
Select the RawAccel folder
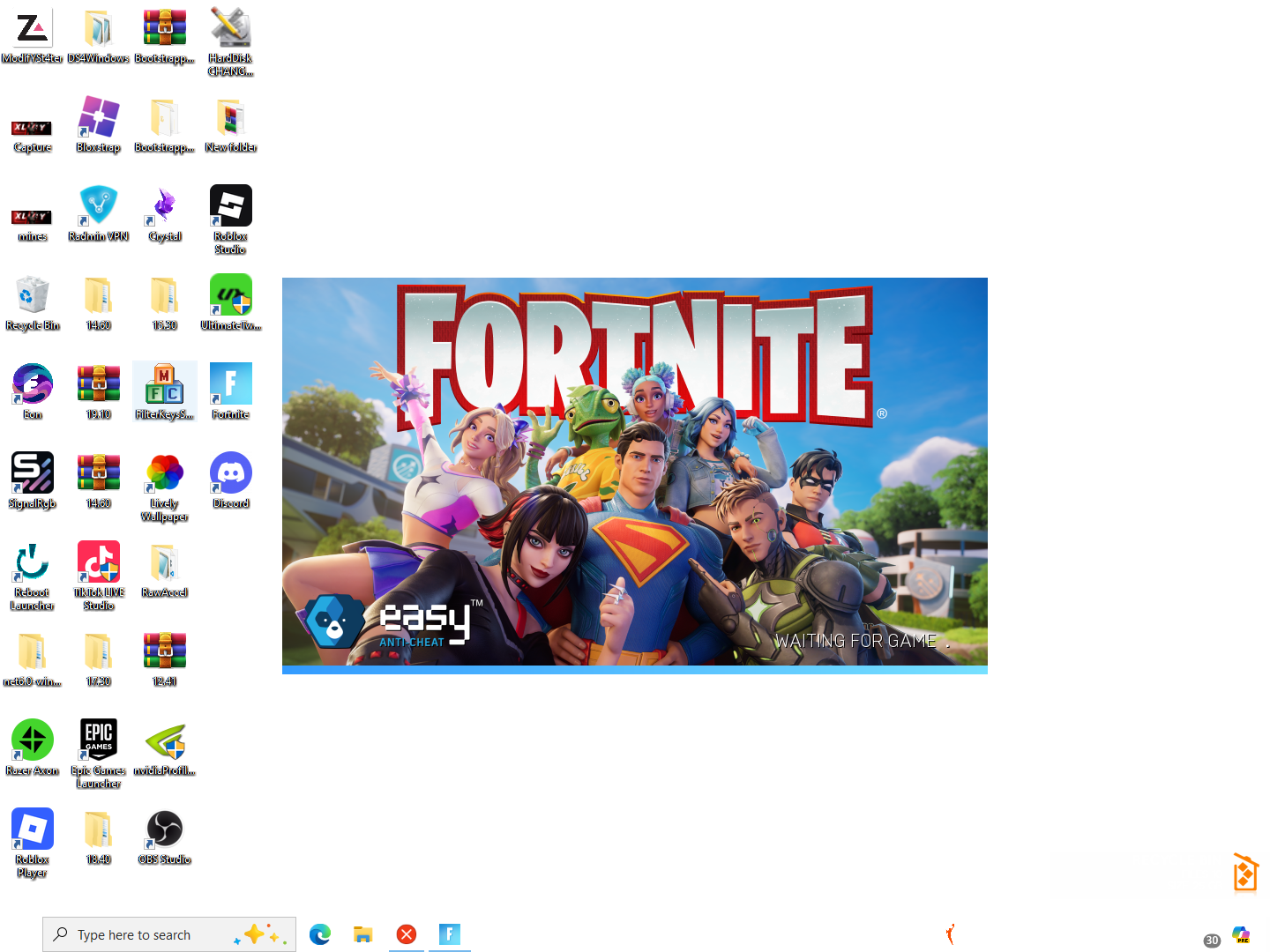pos(165,569)
